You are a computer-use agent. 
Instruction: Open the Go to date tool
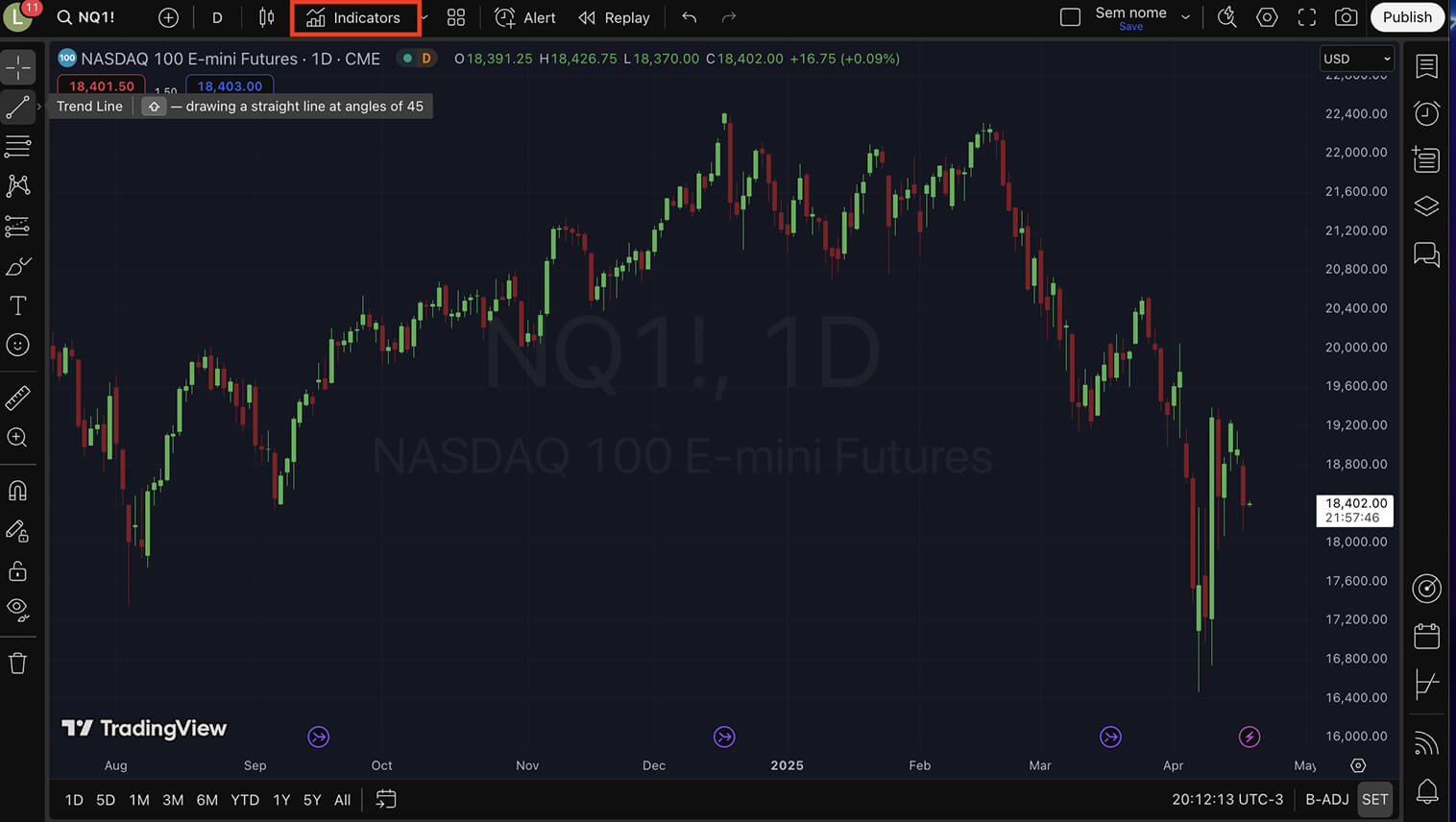pyautogui.click(x=386, y=799)
